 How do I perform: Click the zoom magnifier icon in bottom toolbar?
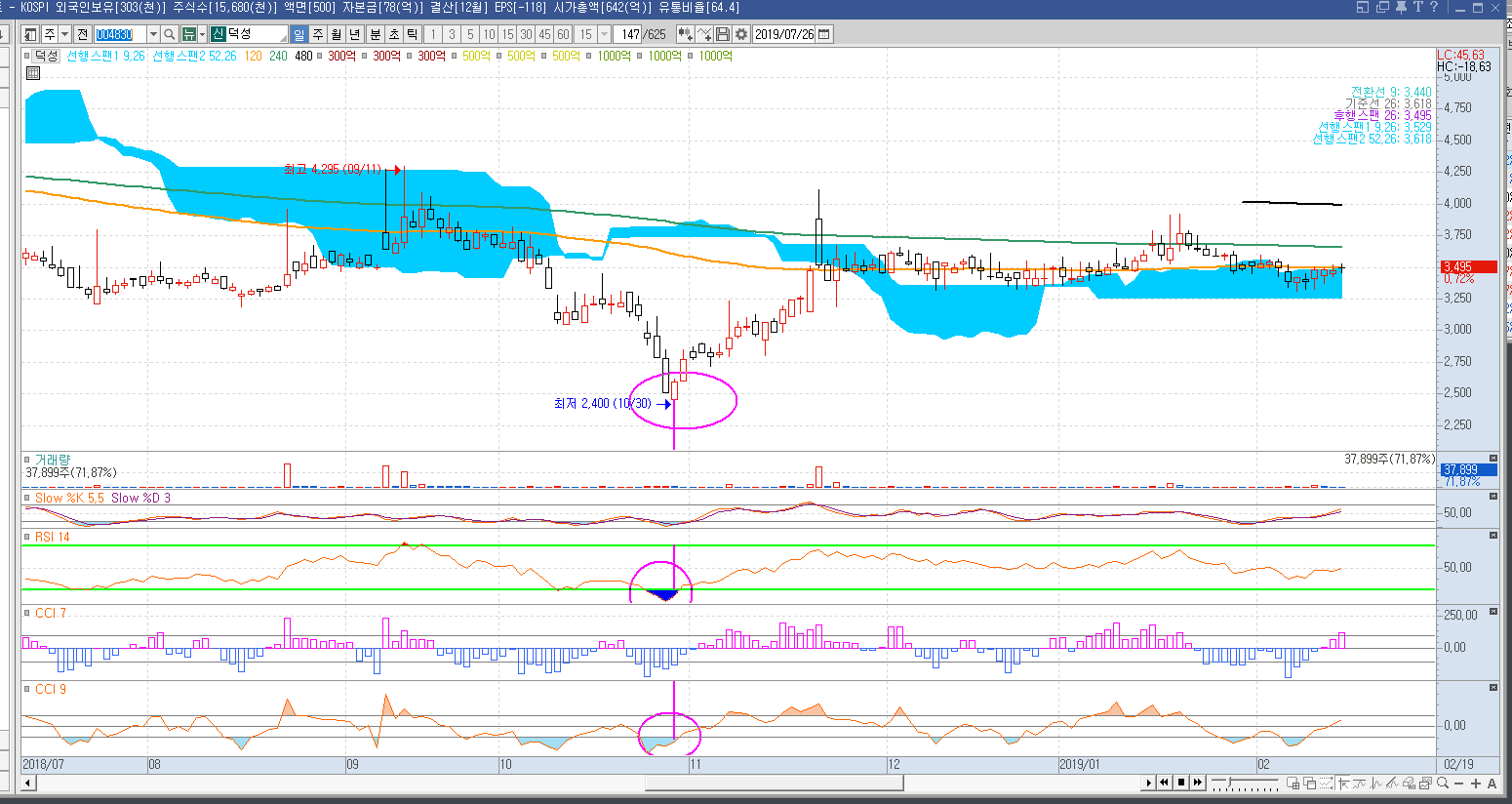click(x=1440, y=783)
